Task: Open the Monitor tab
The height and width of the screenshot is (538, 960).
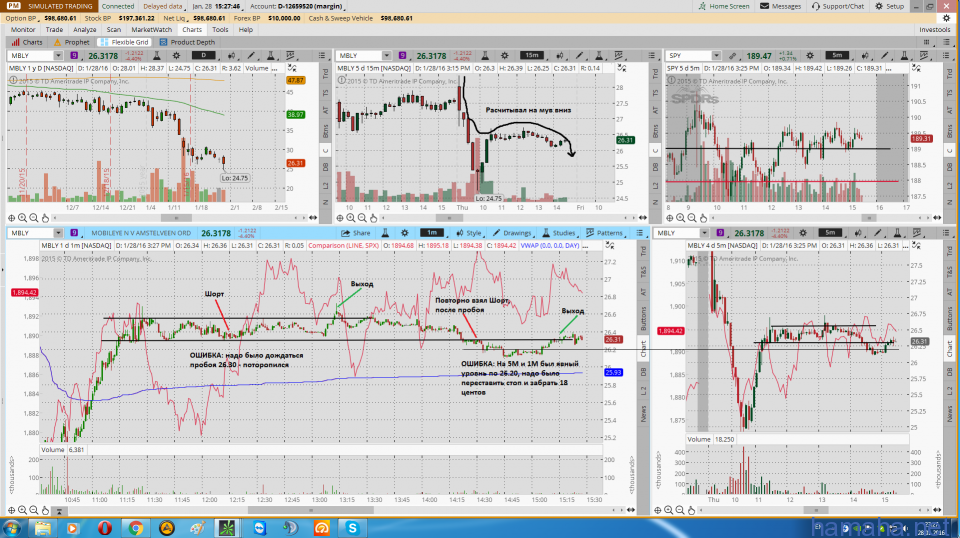Action: click(23, 29)
